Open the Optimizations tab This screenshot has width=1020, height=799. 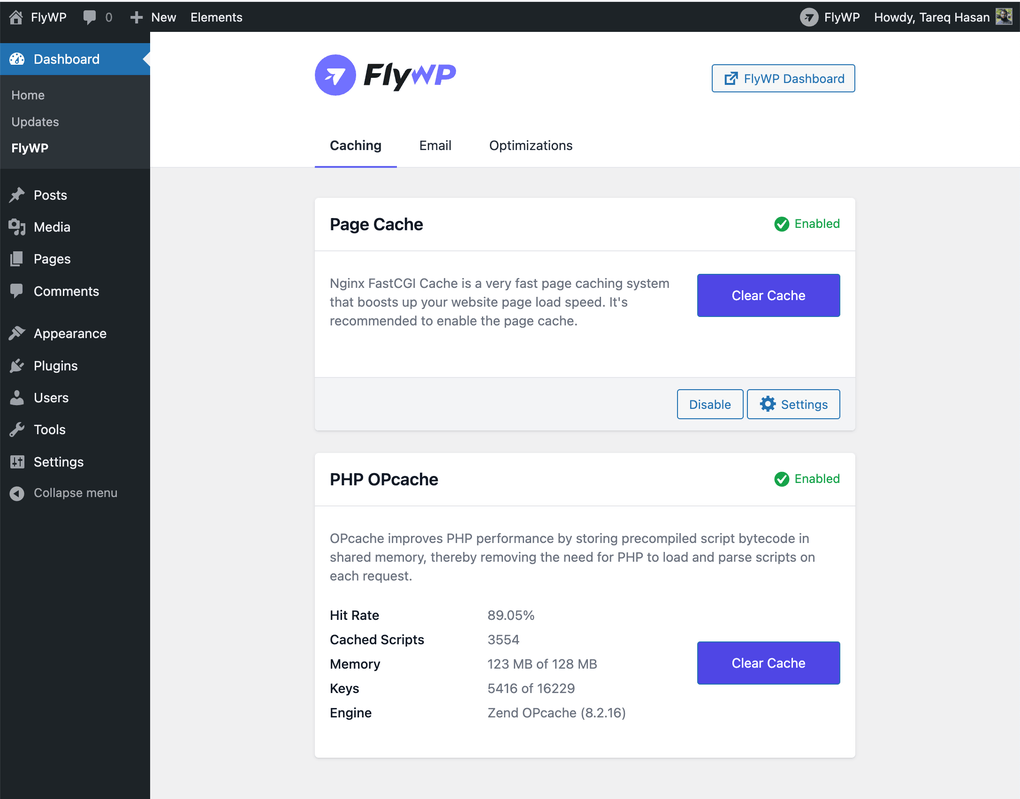click(530, 145)
